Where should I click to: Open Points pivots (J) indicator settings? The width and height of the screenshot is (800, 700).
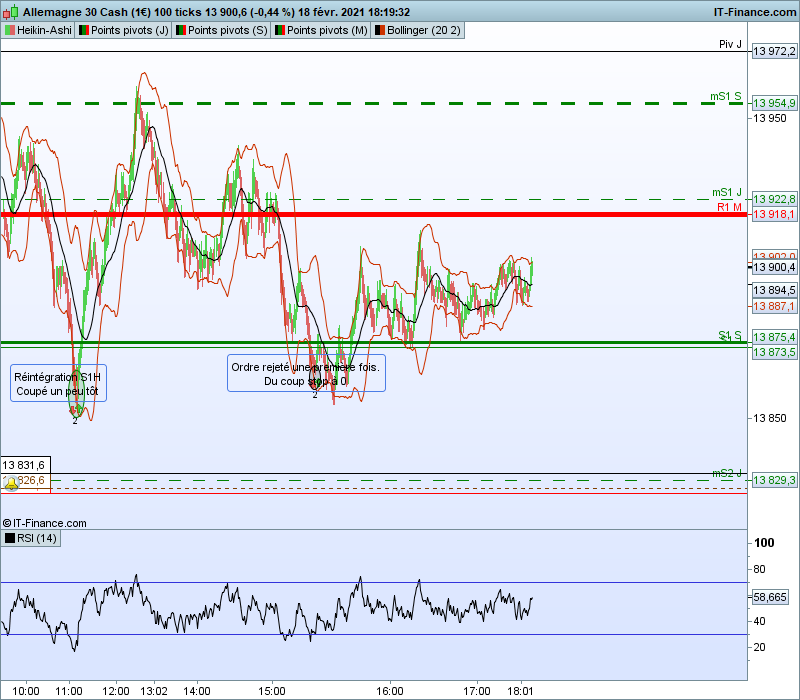click(x=123, y=30)
